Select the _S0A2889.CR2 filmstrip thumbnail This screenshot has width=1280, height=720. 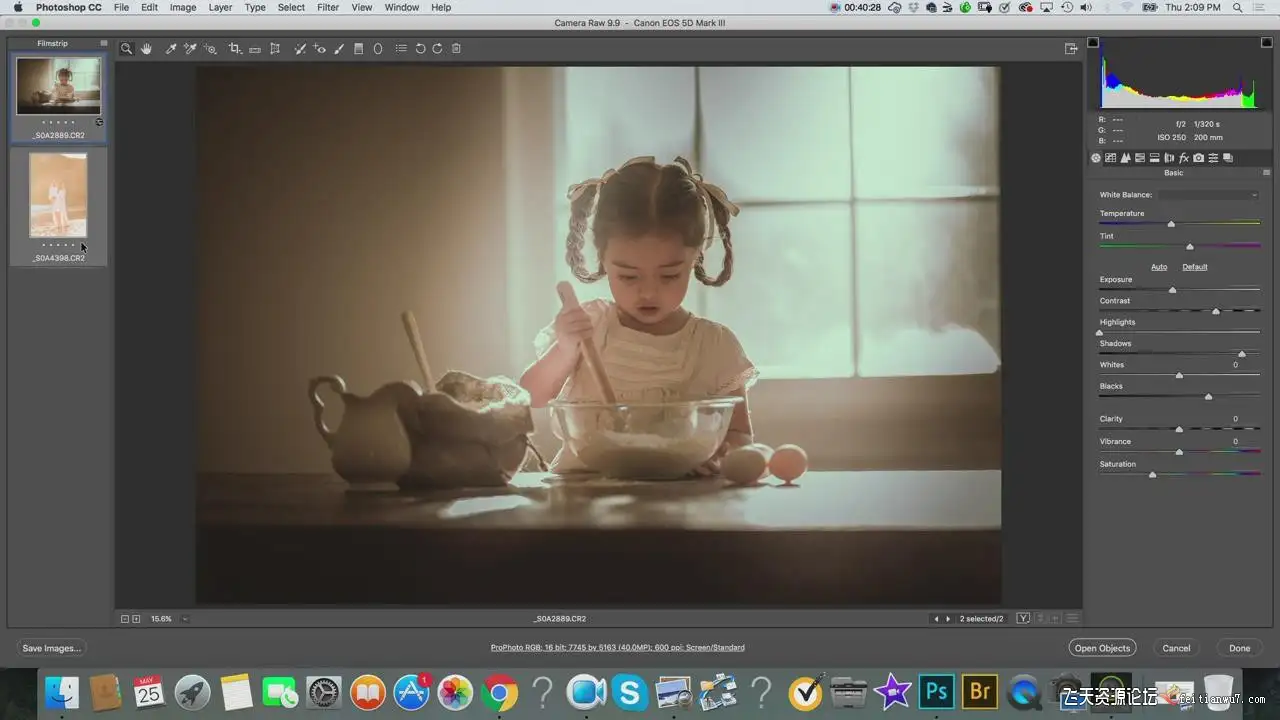58,87
